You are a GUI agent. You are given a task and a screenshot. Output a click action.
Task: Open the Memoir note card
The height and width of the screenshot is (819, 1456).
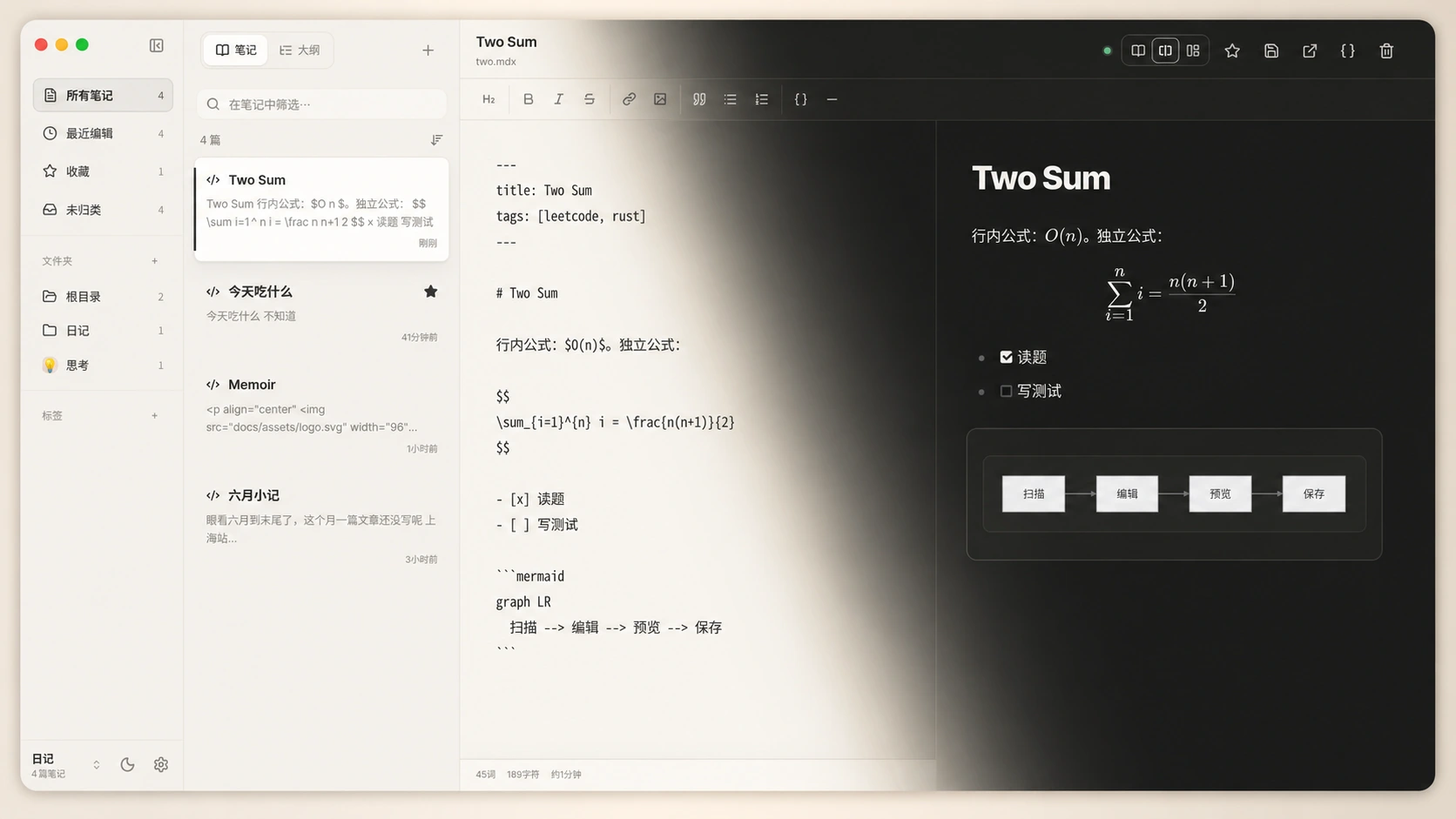click(x=321, y=416)
